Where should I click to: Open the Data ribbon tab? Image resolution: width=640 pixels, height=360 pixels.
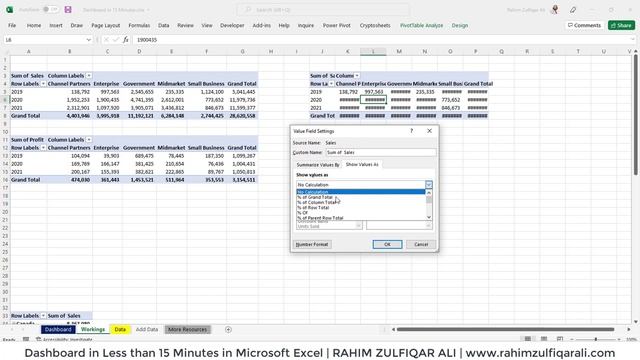click(x=164, y=25)
